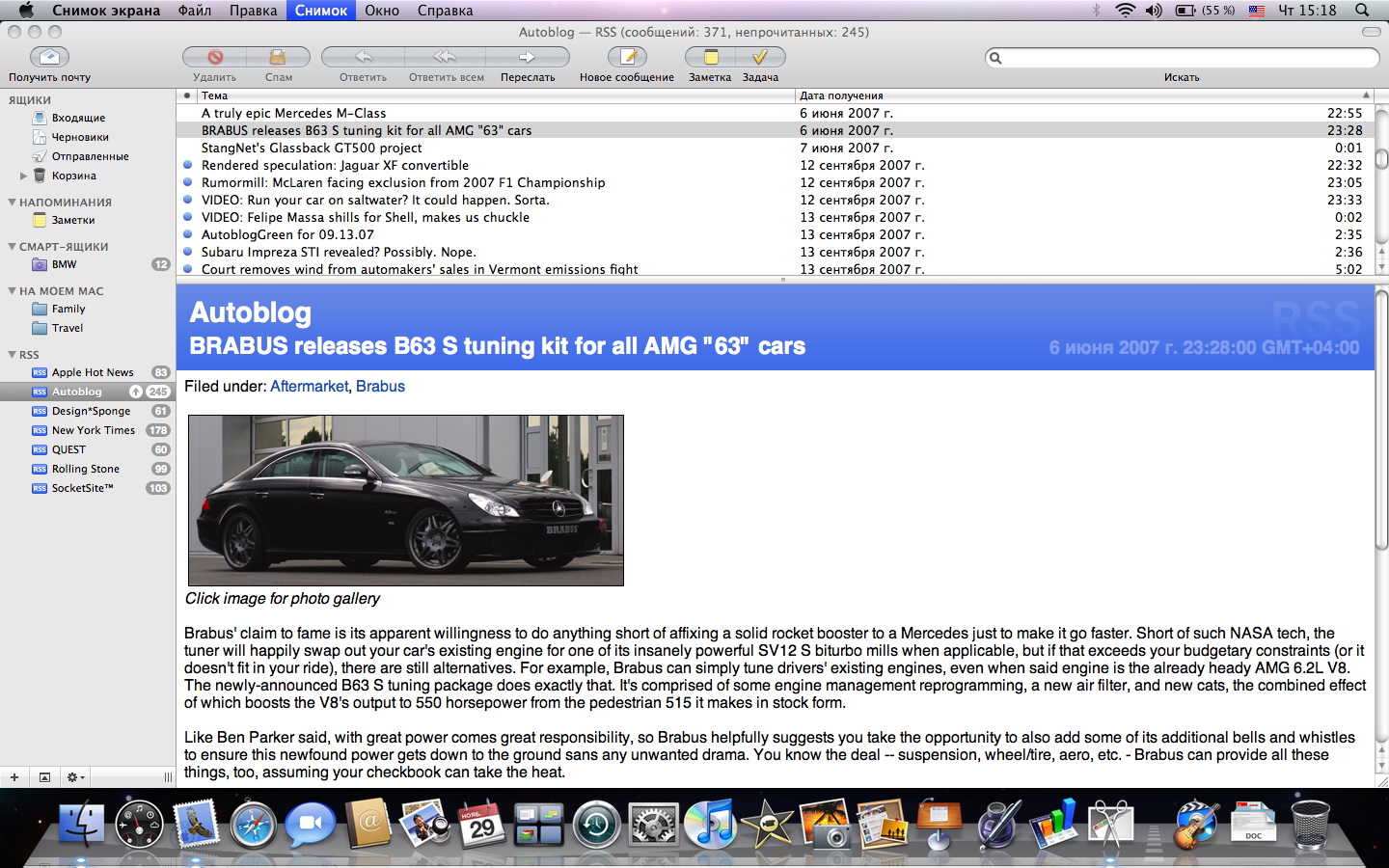
Task: Create a new Note (Заметка) from toolbar
Action: (x=711, y=57)
